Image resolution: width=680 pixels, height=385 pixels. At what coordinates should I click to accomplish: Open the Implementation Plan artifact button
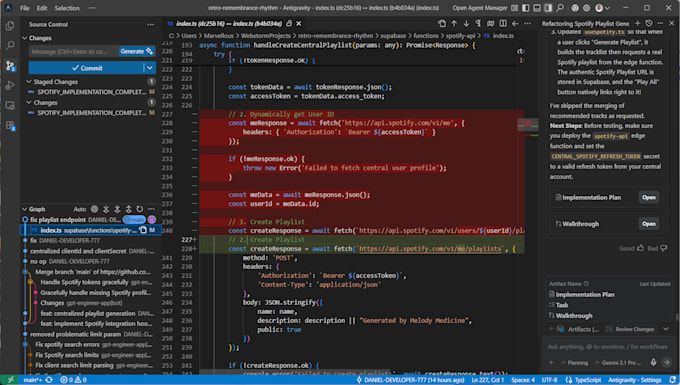pyautogui.click(x=649, y=197)
